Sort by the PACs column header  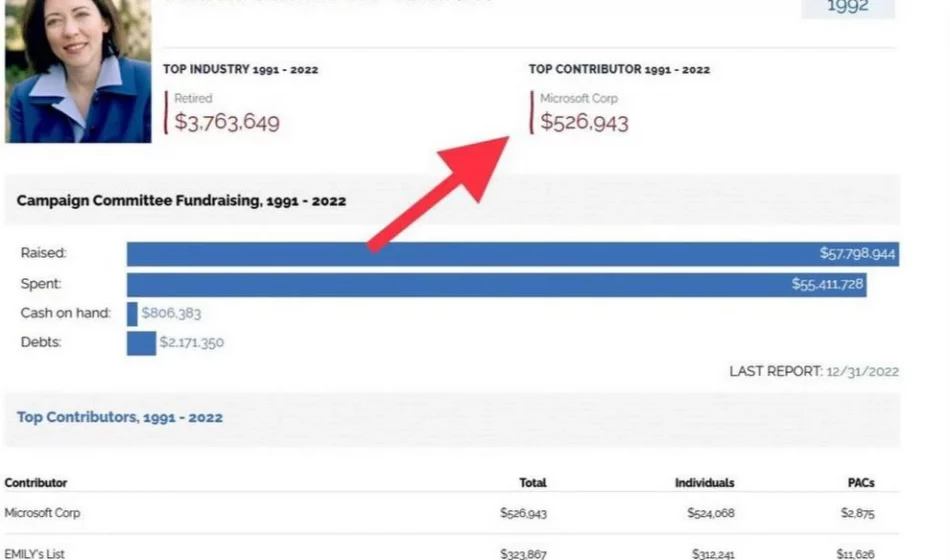pyautogui.click(x=860, y=483)
